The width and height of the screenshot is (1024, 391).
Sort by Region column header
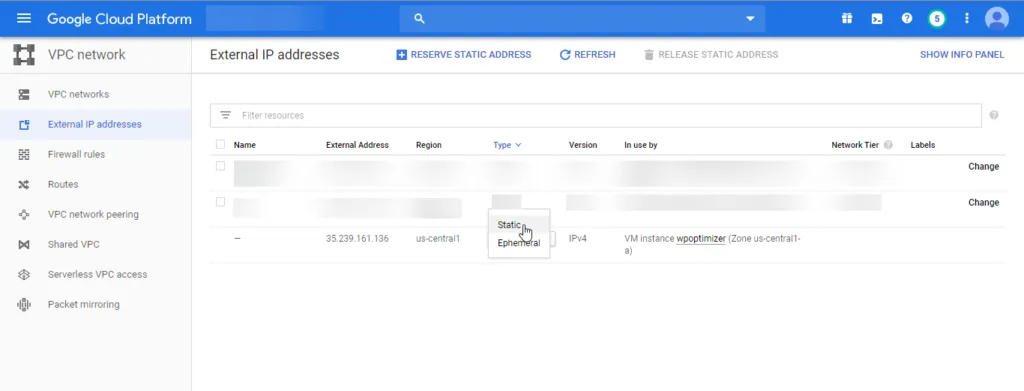tap(428, 145)
